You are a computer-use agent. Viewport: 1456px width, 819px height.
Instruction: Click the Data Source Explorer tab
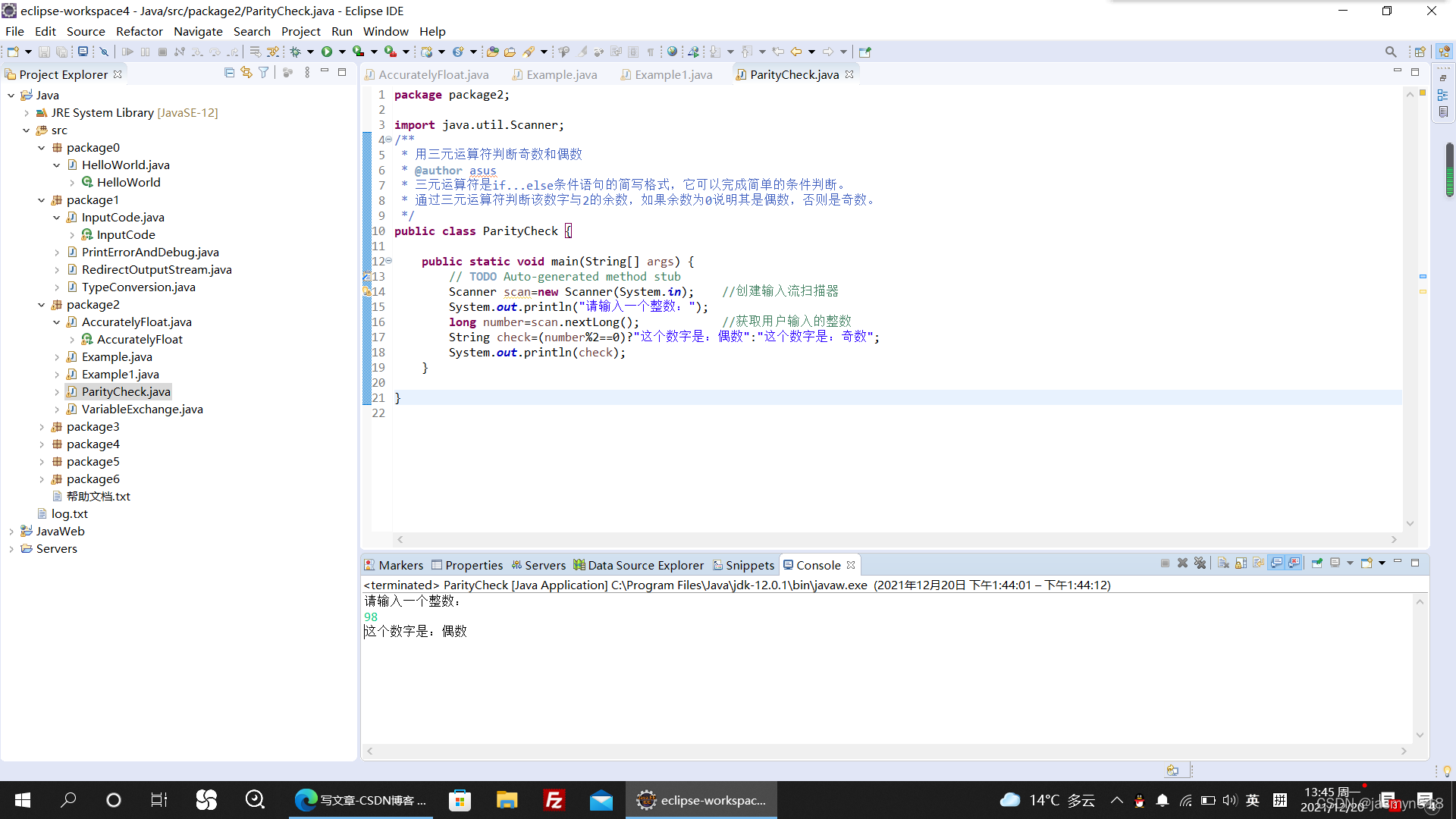point(632,564)
